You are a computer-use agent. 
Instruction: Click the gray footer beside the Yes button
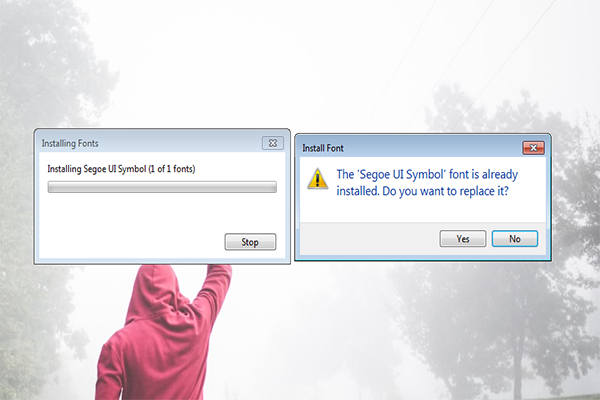point(367,239)
